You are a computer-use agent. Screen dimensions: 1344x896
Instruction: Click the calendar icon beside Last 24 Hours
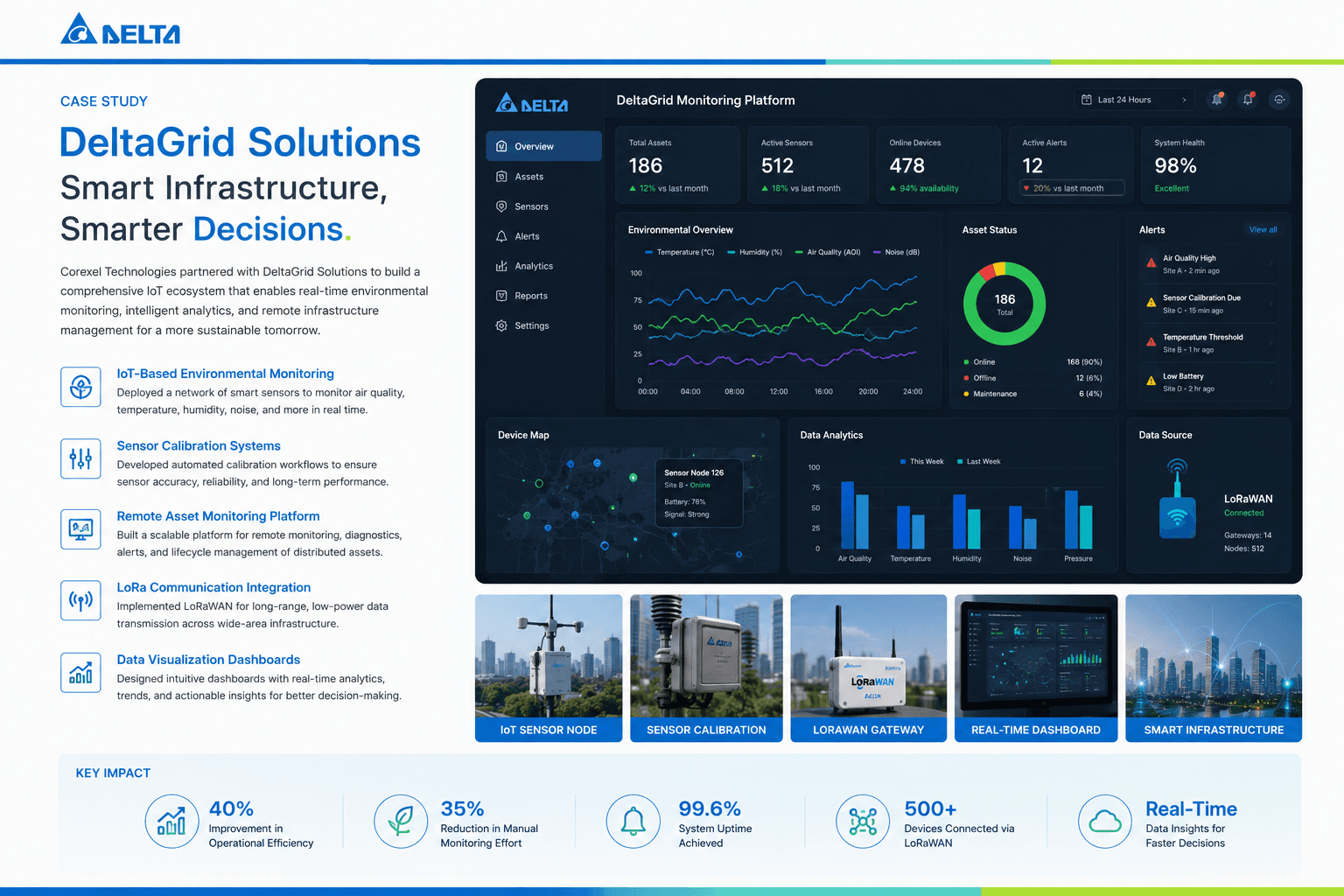tap(1087, 100)
